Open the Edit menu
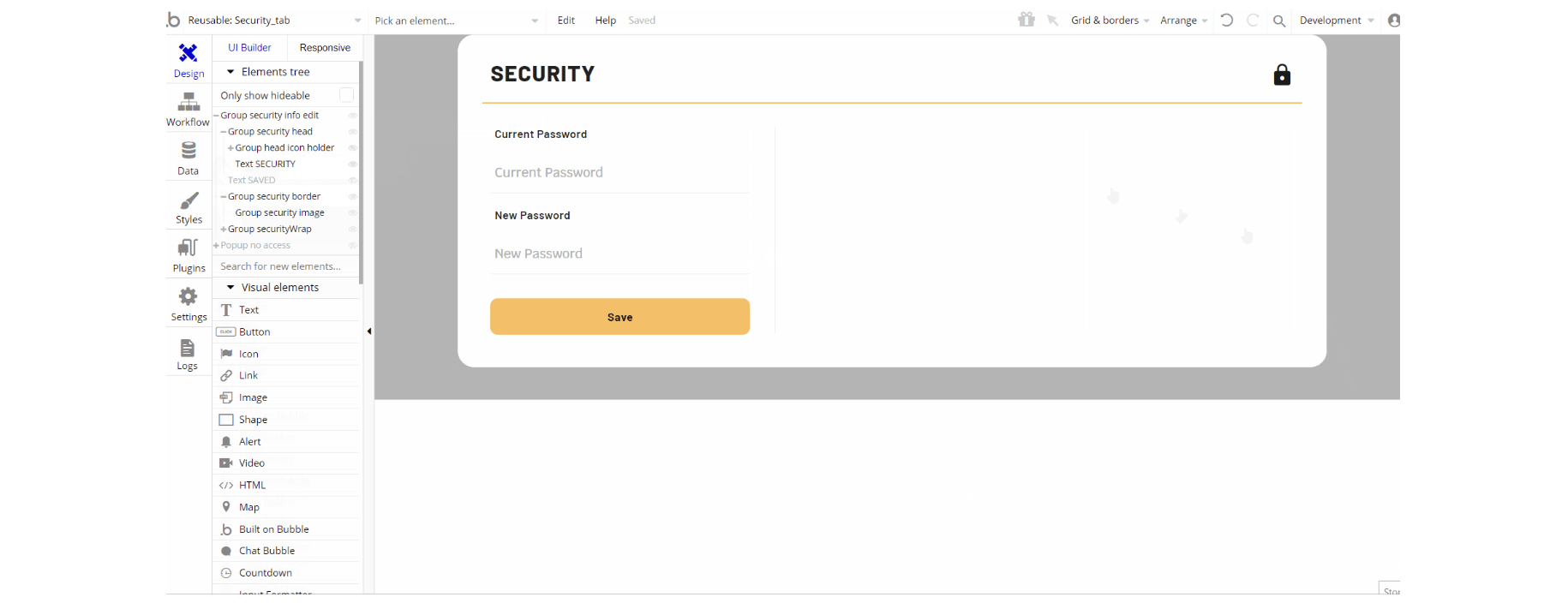Viewport: 1568px width, 603px height. point(566,21)
